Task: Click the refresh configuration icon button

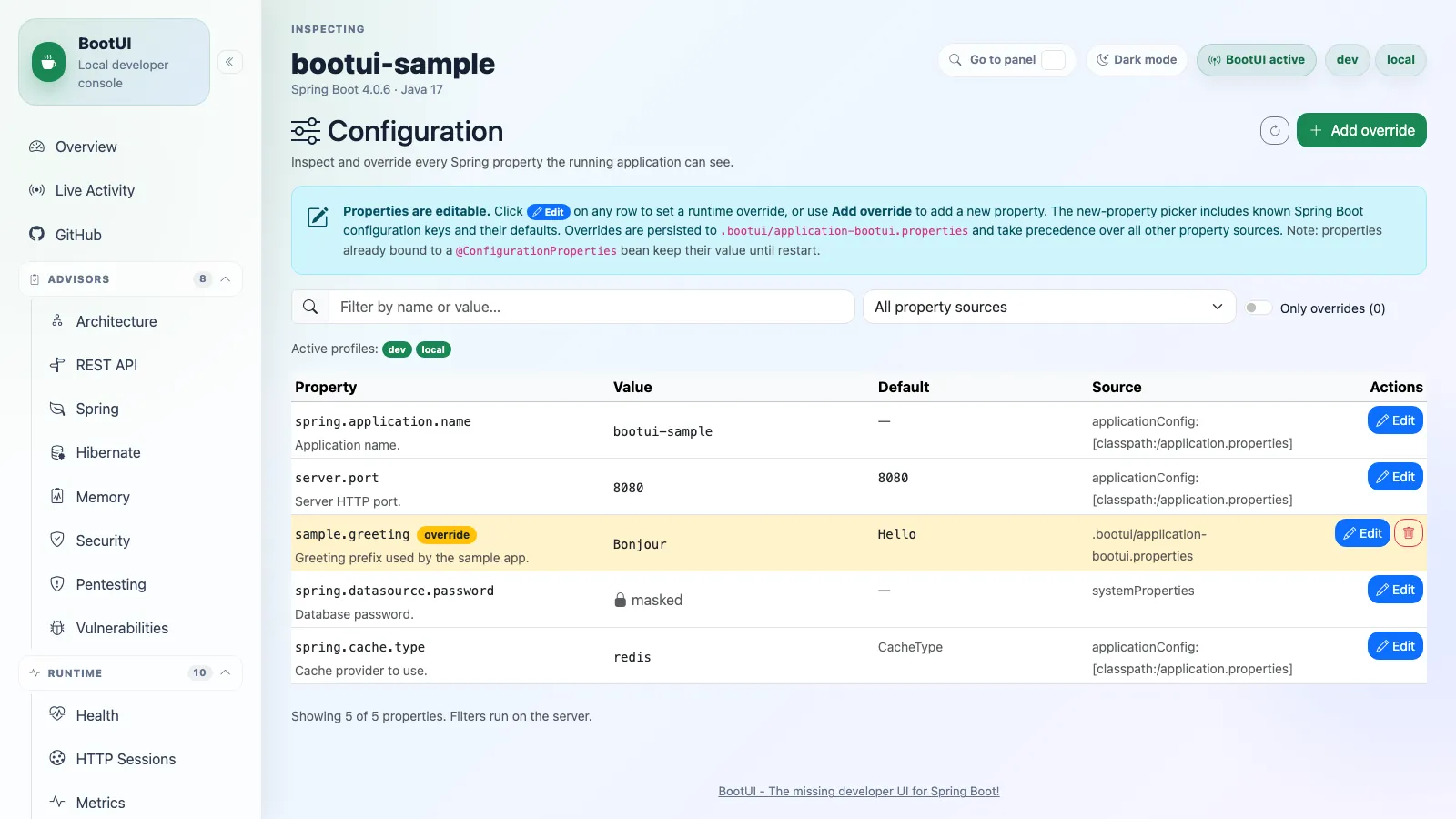Action: [x=1275, y=130]
